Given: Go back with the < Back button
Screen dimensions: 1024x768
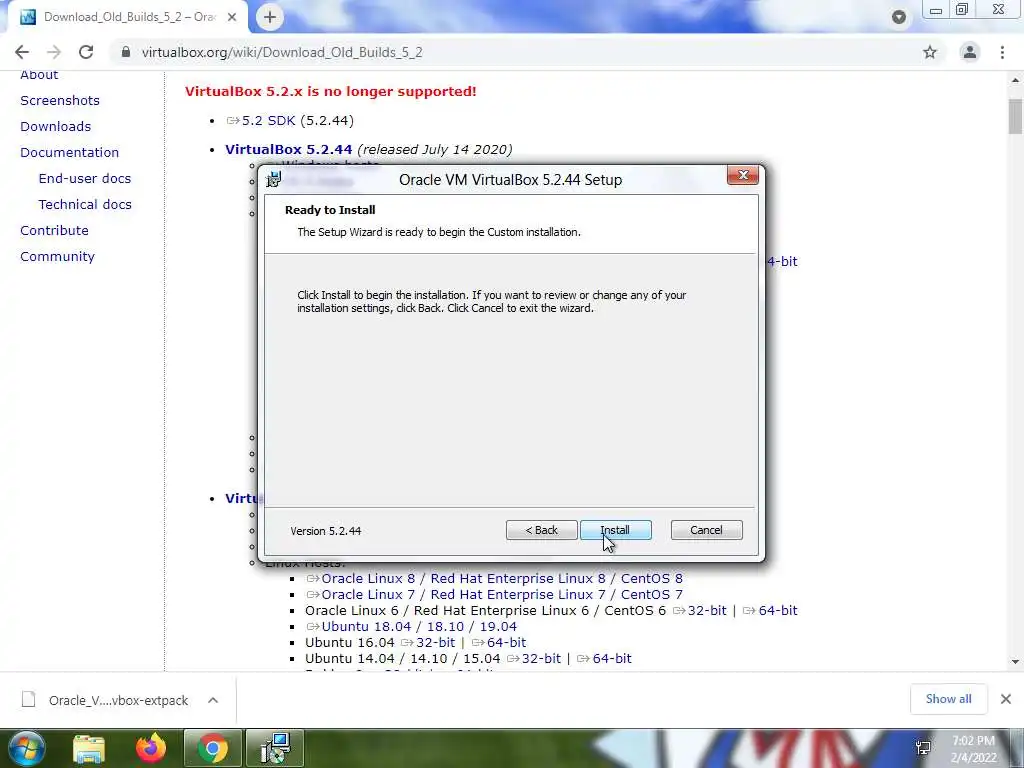Looking at the screenshot, I should pos(541,530).
